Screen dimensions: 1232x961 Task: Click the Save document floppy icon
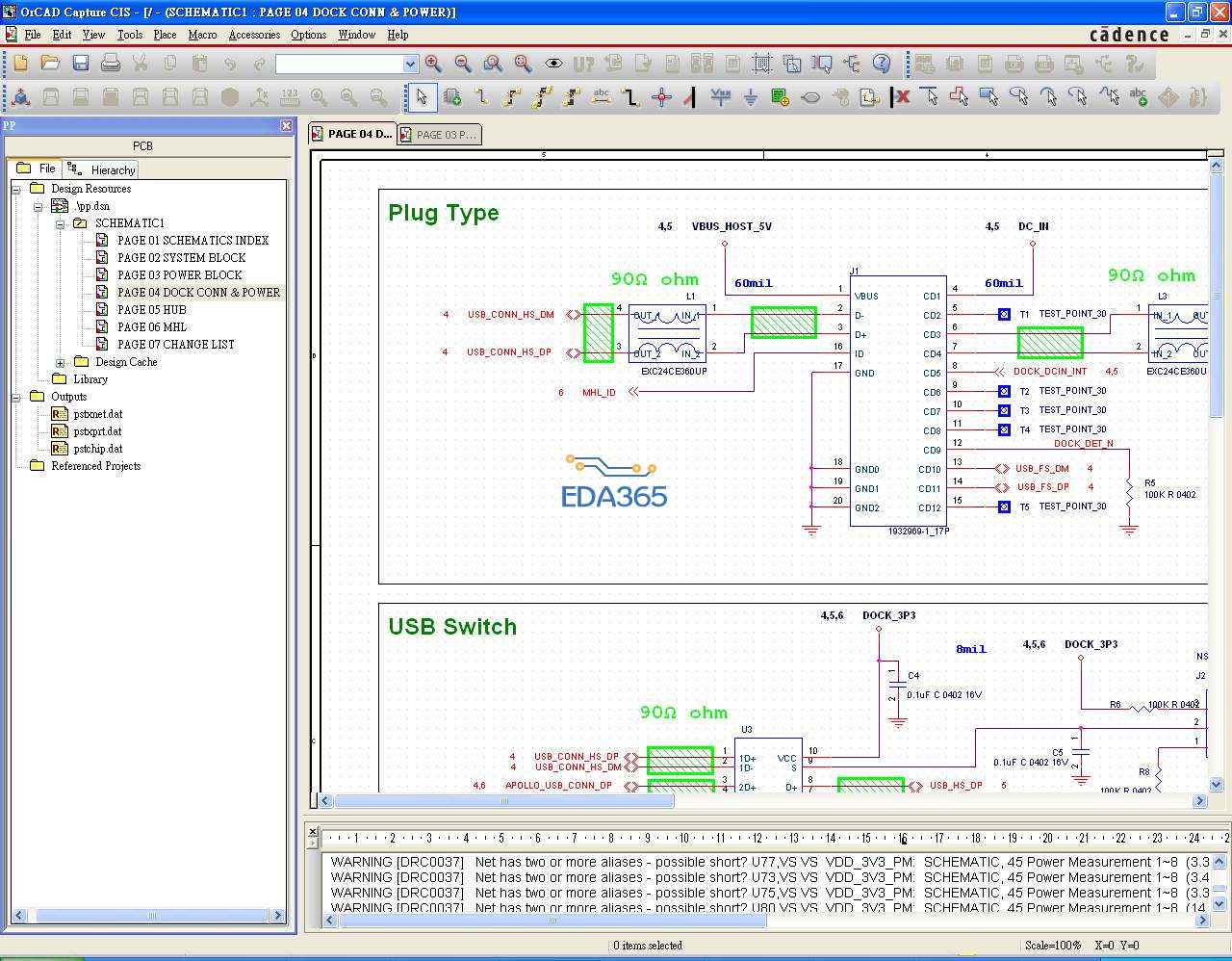[81, 64]
